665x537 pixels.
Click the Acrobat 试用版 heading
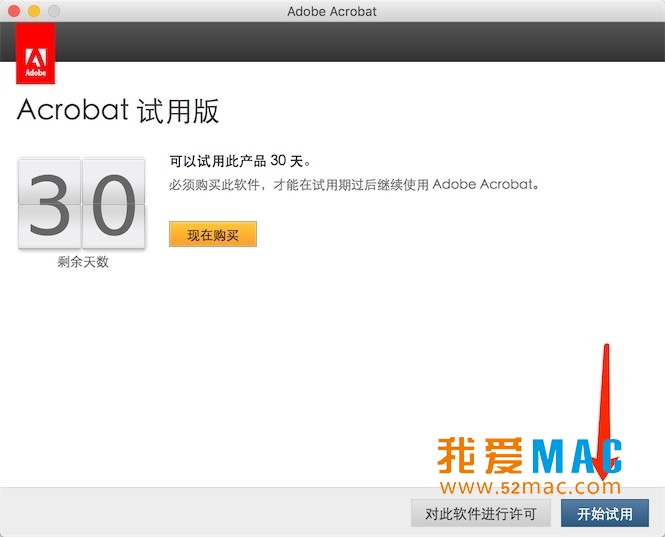118,110
